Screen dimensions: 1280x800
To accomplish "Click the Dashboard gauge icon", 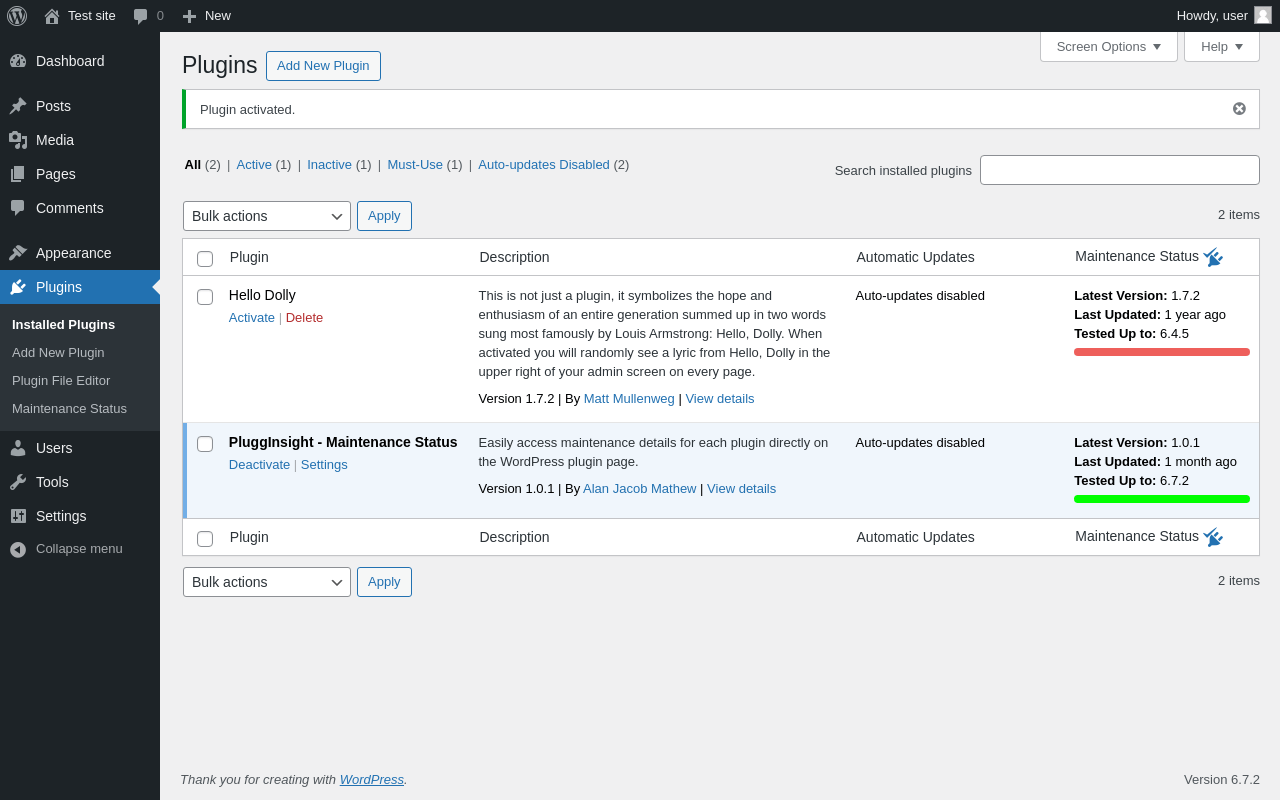I will point(18,61).
